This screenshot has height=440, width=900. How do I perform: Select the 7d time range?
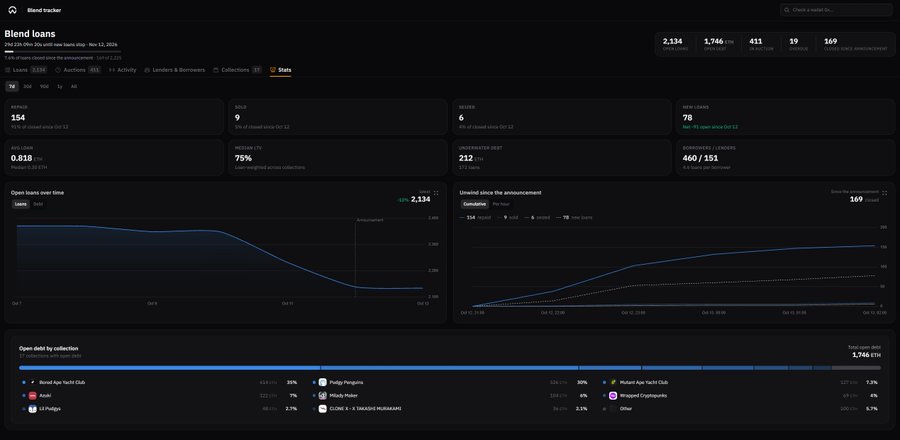point(11,87)
